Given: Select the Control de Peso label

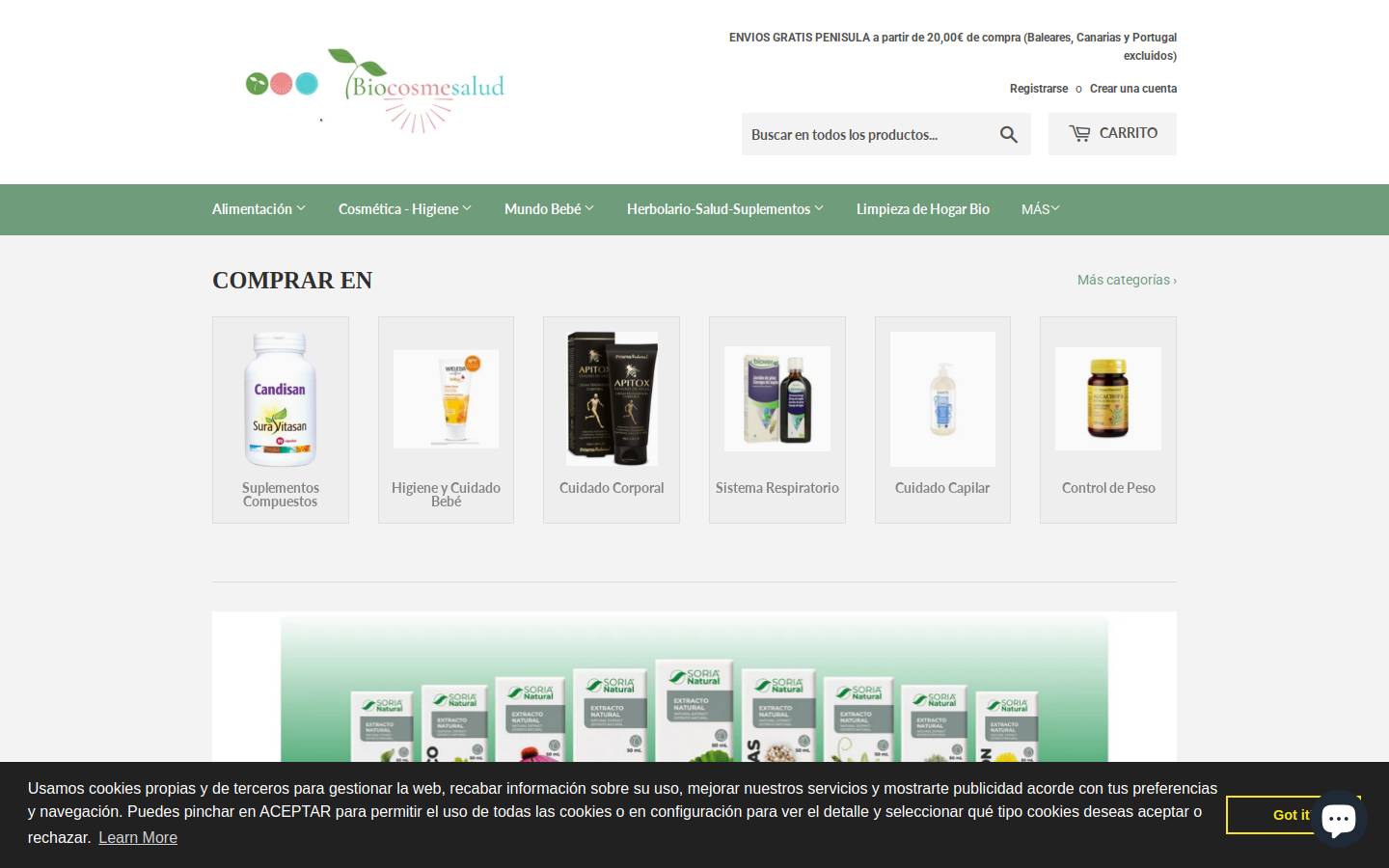Looking at the screenshot, I should [x=1108, y=488].
